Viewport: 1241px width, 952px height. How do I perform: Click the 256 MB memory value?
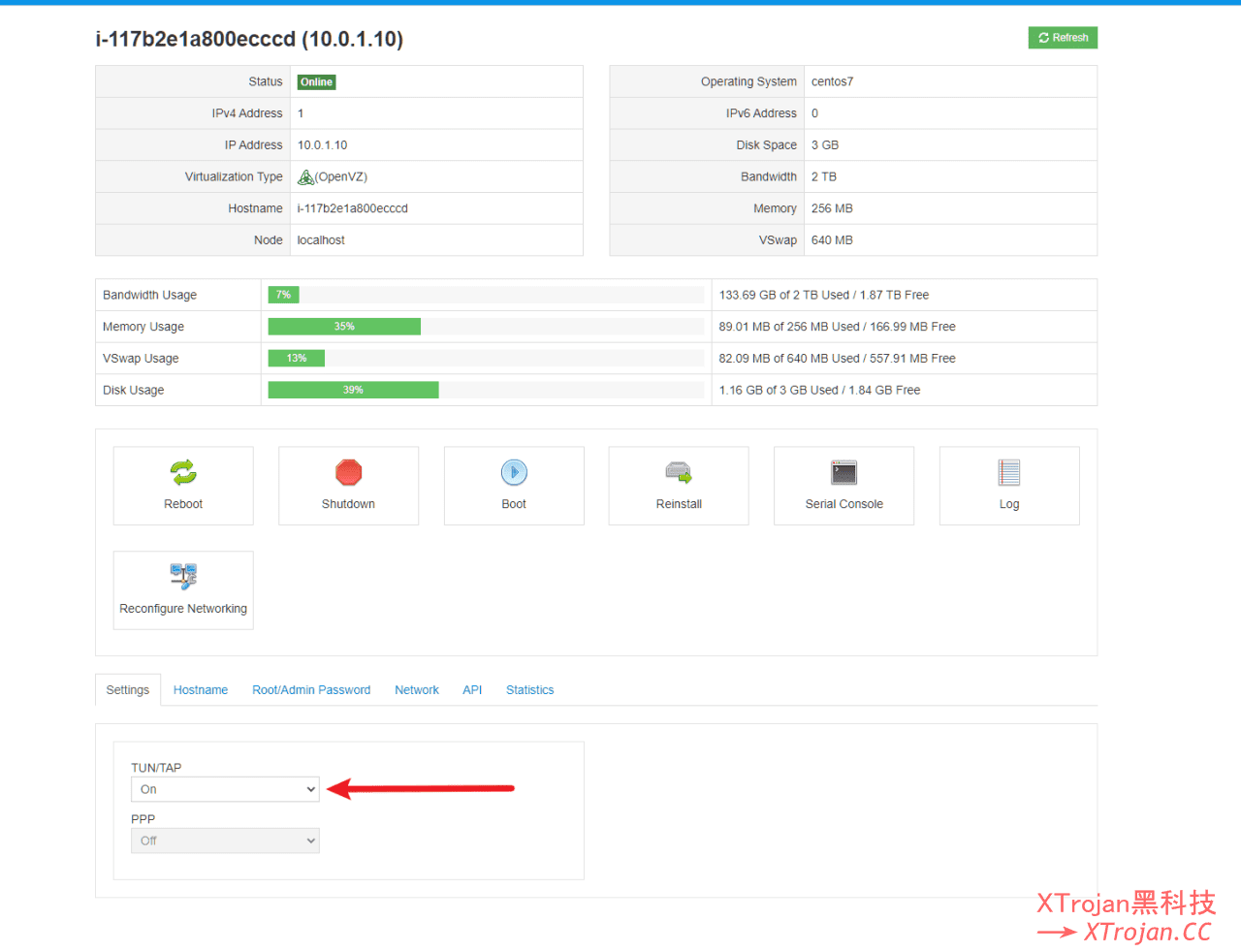pos(832,208)
